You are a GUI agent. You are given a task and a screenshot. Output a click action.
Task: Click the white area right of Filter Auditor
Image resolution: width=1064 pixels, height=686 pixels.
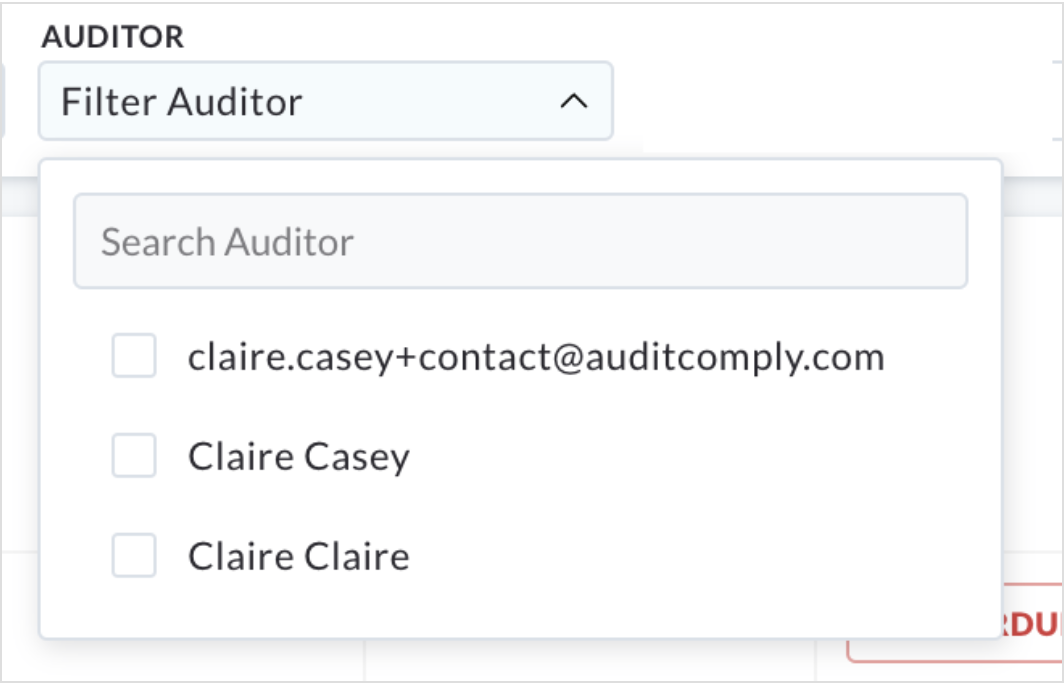tap(831, 101)
